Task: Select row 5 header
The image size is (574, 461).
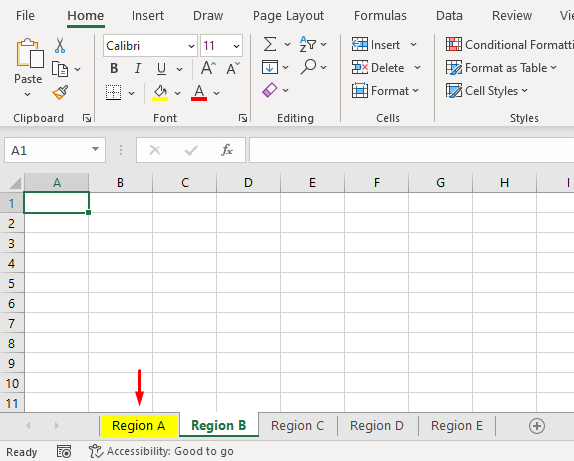Action: (12, 283)
